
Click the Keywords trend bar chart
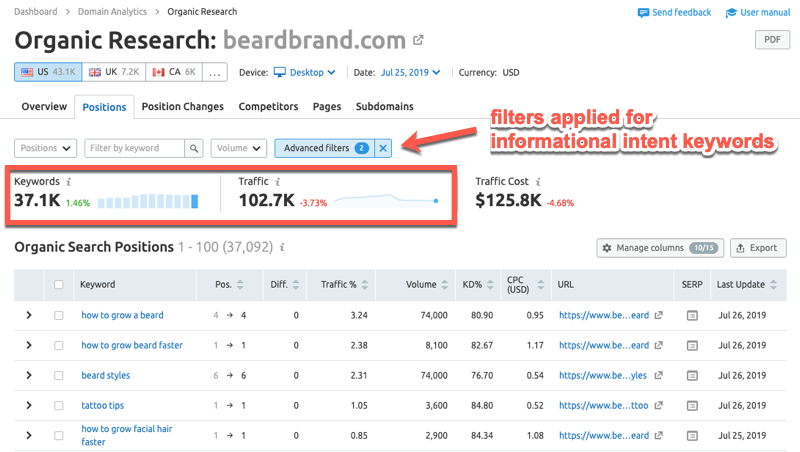coord(148,201)
